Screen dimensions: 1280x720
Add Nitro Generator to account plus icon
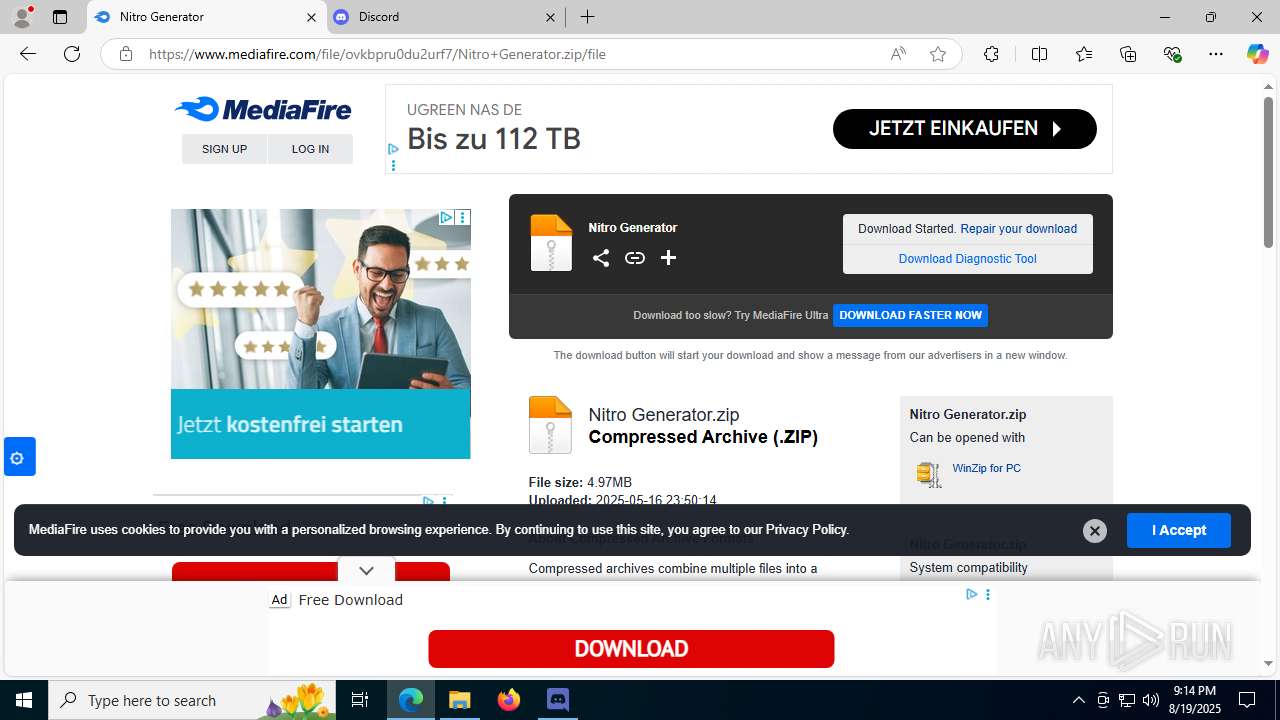tap(669, 258)
